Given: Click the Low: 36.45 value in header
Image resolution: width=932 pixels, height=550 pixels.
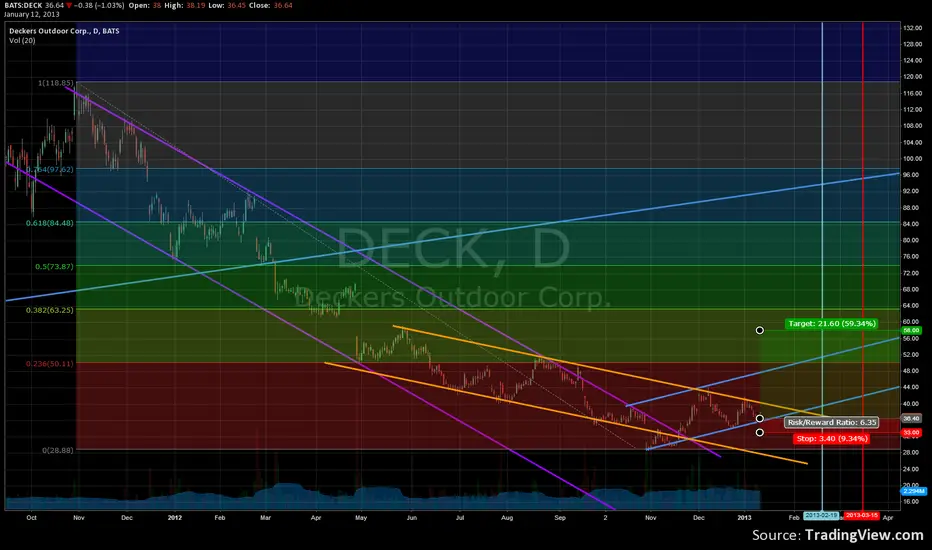Looking at the screenshot, I should coord(228,5).
